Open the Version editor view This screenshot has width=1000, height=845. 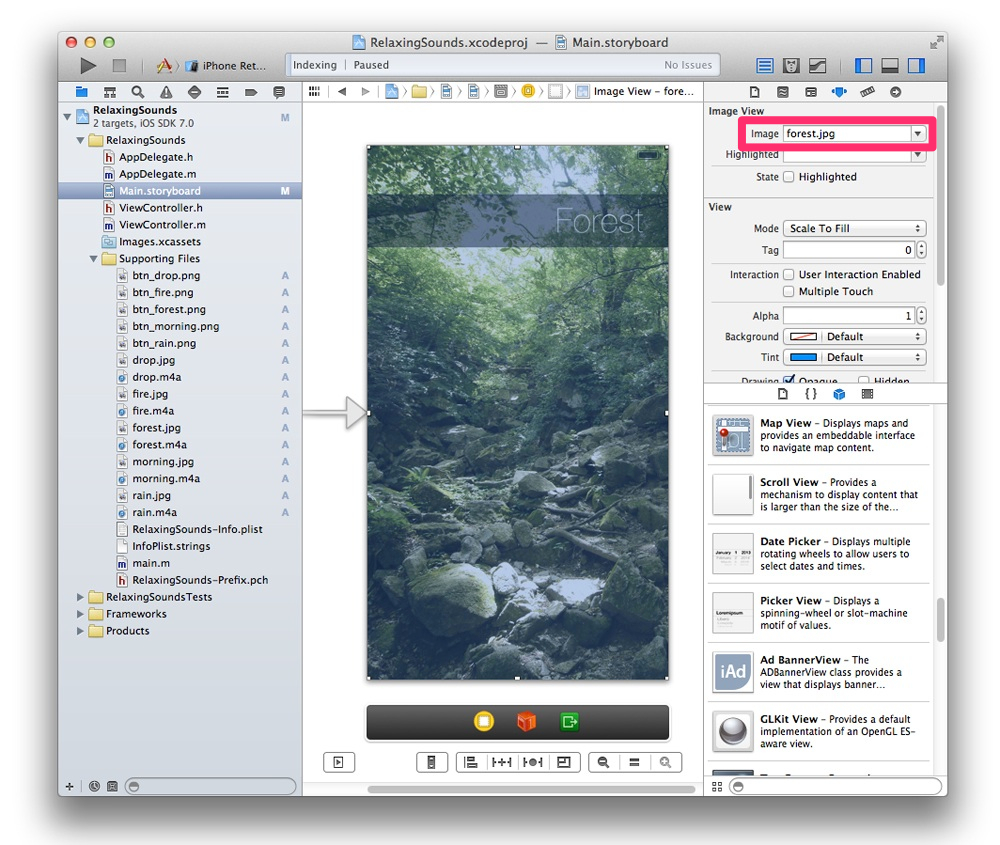tap(817, 66)
